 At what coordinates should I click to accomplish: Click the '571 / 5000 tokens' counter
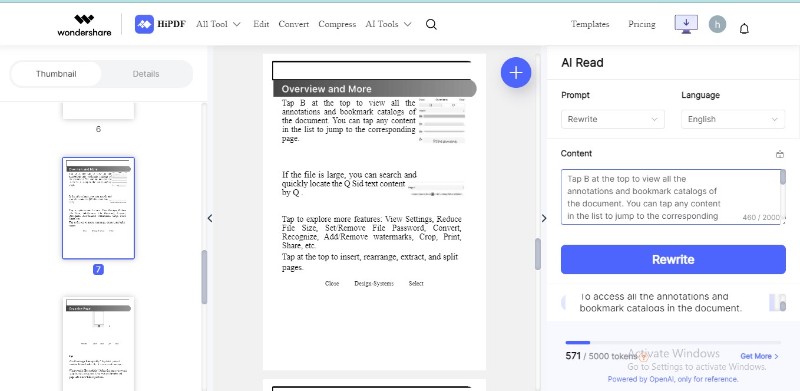(602, 356)
